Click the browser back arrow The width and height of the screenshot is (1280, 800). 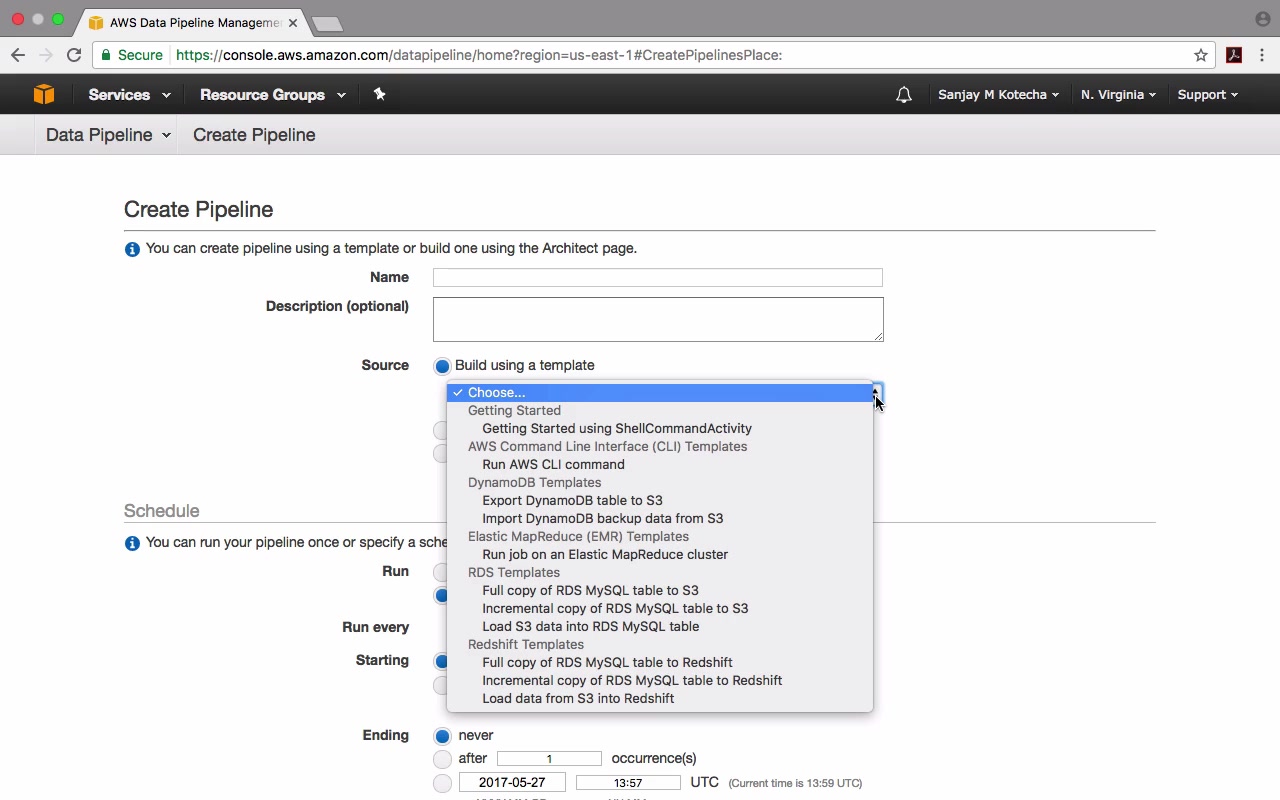(18, 55)
